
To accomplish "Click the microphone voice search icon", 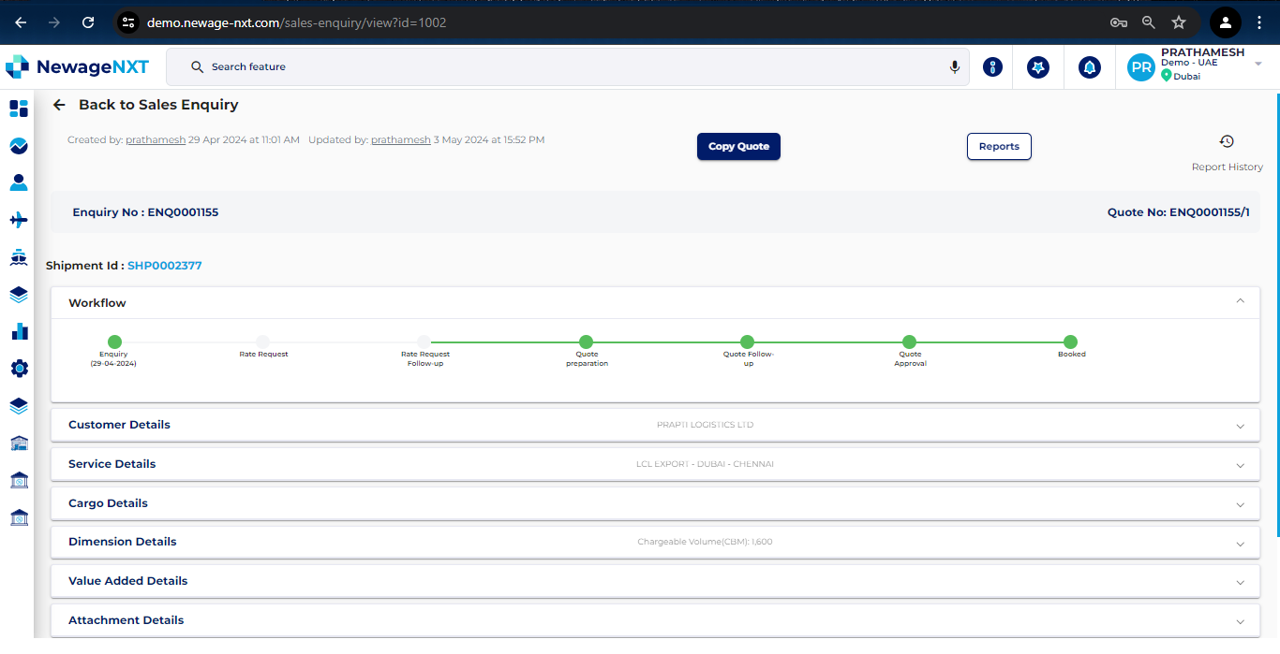I will click(x=954, y=67).
